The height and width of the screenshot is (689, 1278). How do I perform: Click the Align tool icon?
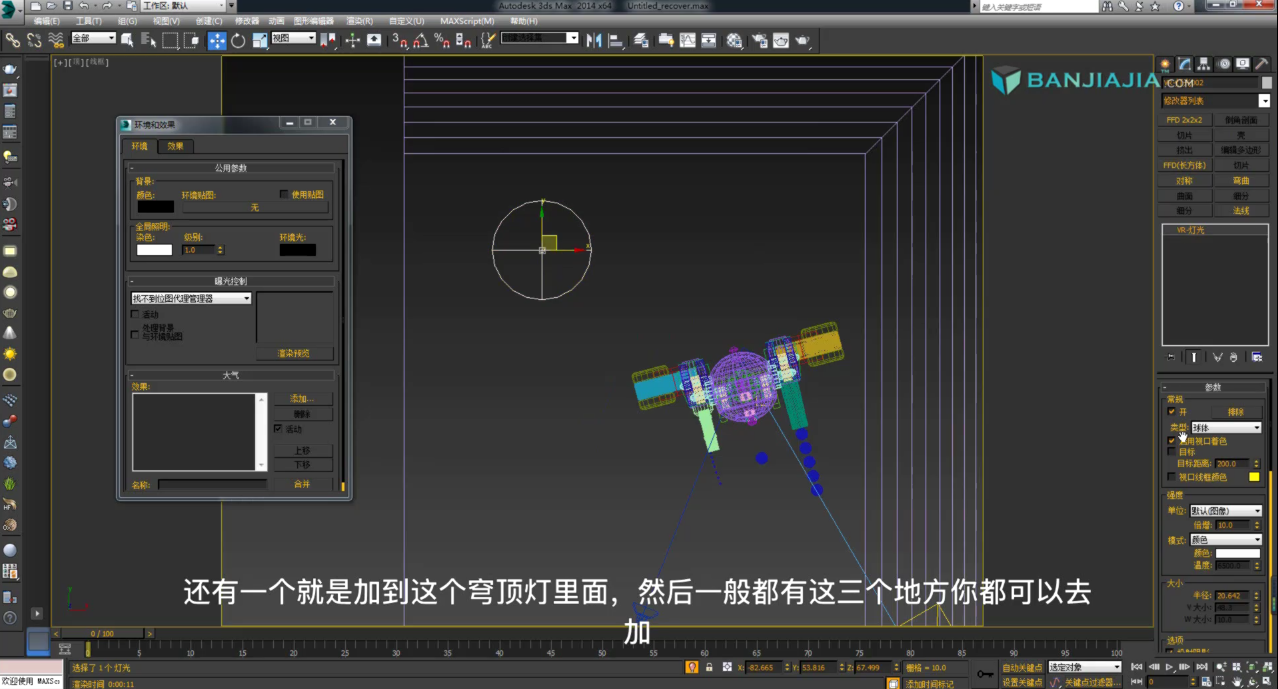pos(615,40)
